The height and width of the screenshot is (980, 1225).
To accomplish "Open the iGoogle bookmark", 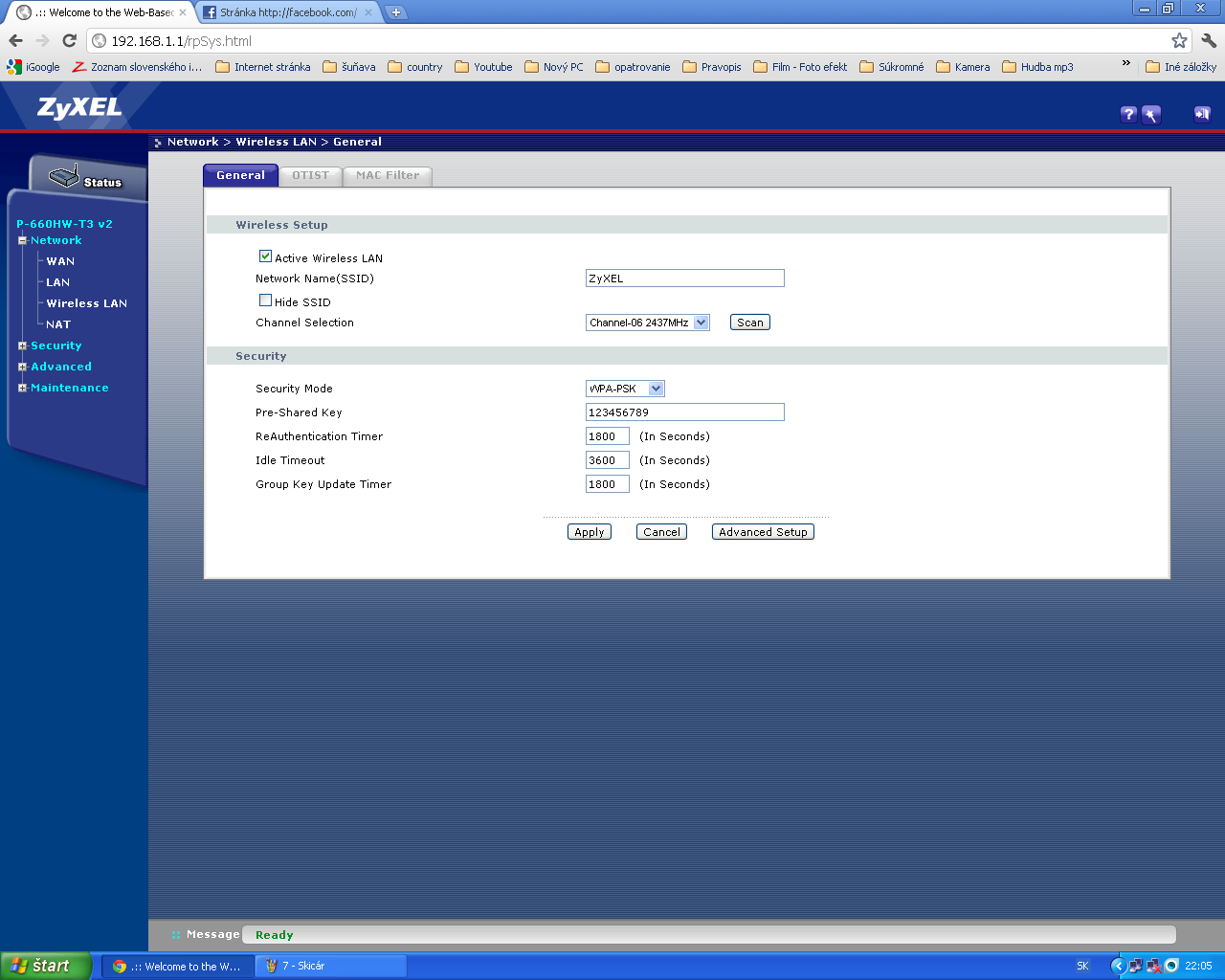I will click(33, 67).
